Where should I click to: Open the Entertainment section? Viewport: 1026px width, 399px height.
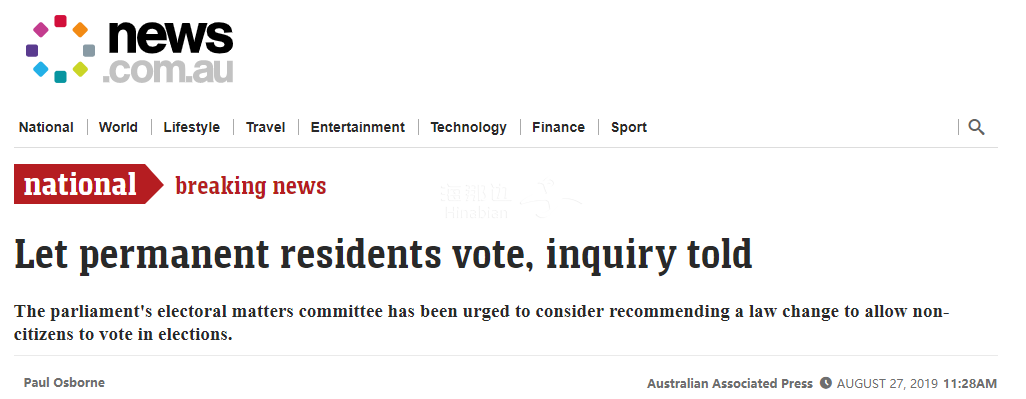(358, 128)
